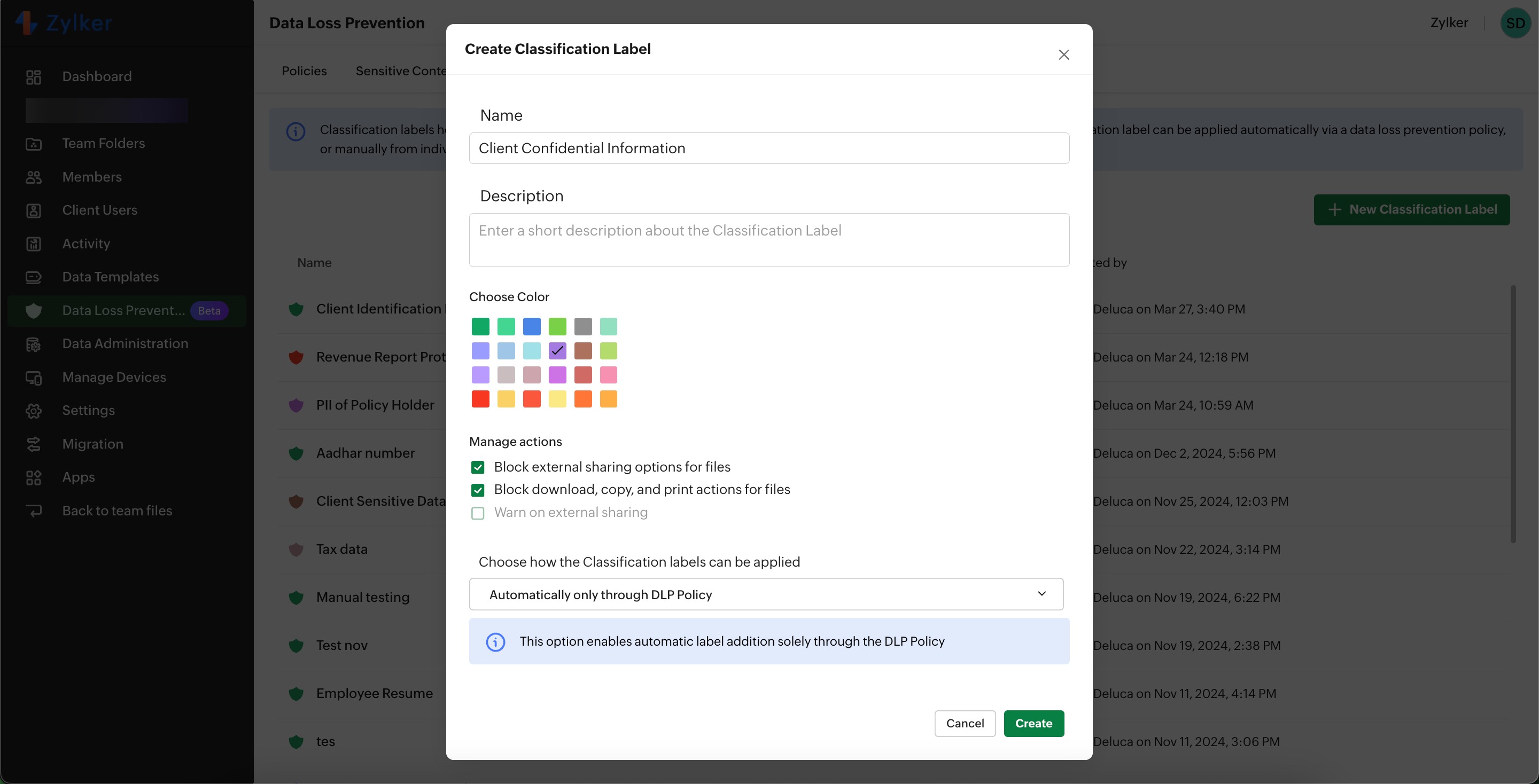The height and width of the screenshot is (784, 1539).
Task: Click the Data Administration sidebar icon
Action: [x=34, y=344]
